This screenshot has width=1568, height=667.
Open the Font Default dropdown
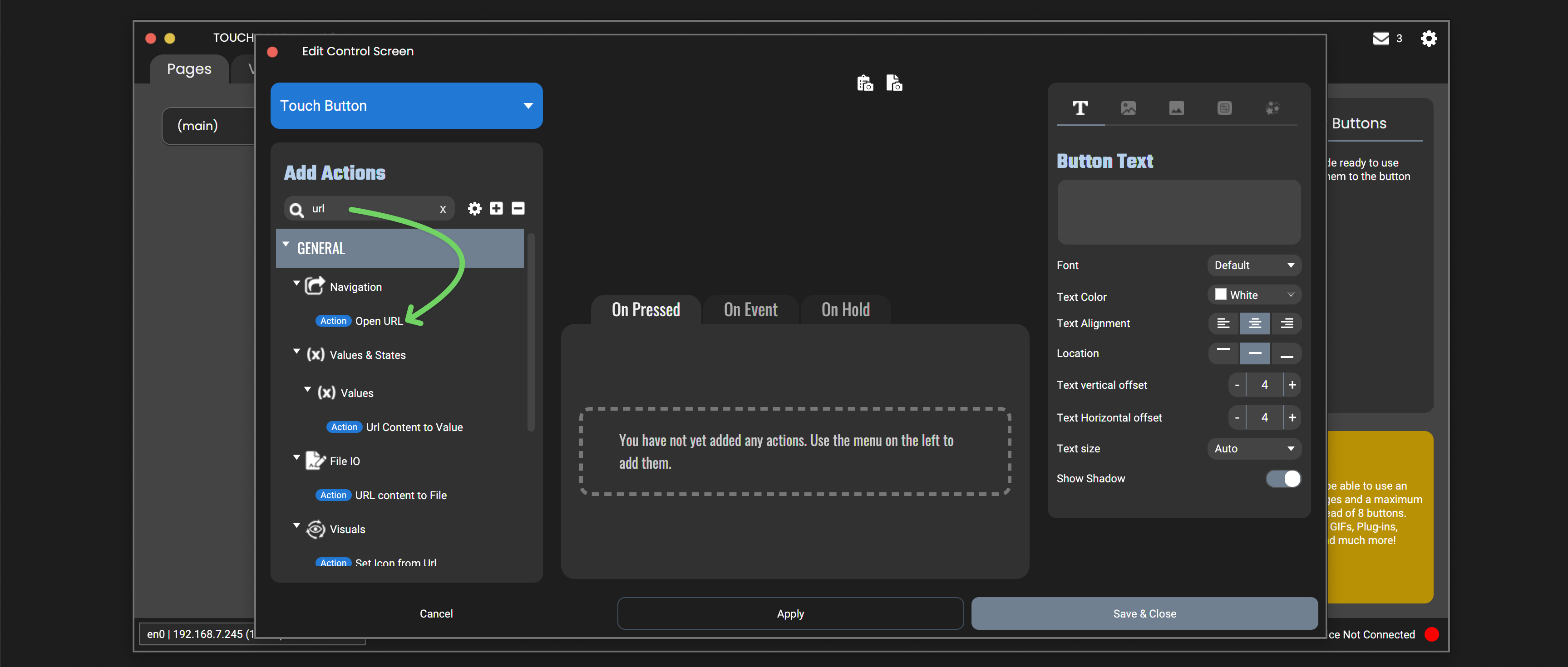(1254, 265)
